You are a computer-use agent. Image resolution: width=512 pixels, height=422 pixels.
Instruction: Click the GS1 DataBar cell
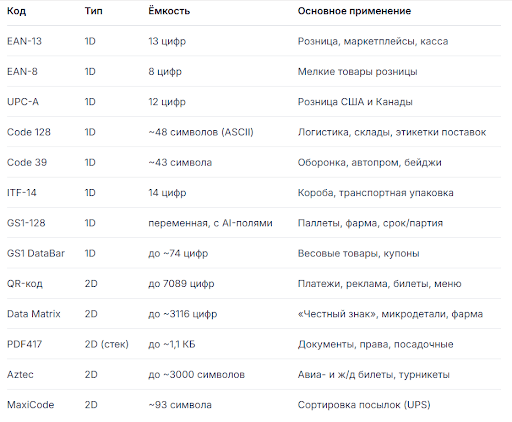[36, 253]
